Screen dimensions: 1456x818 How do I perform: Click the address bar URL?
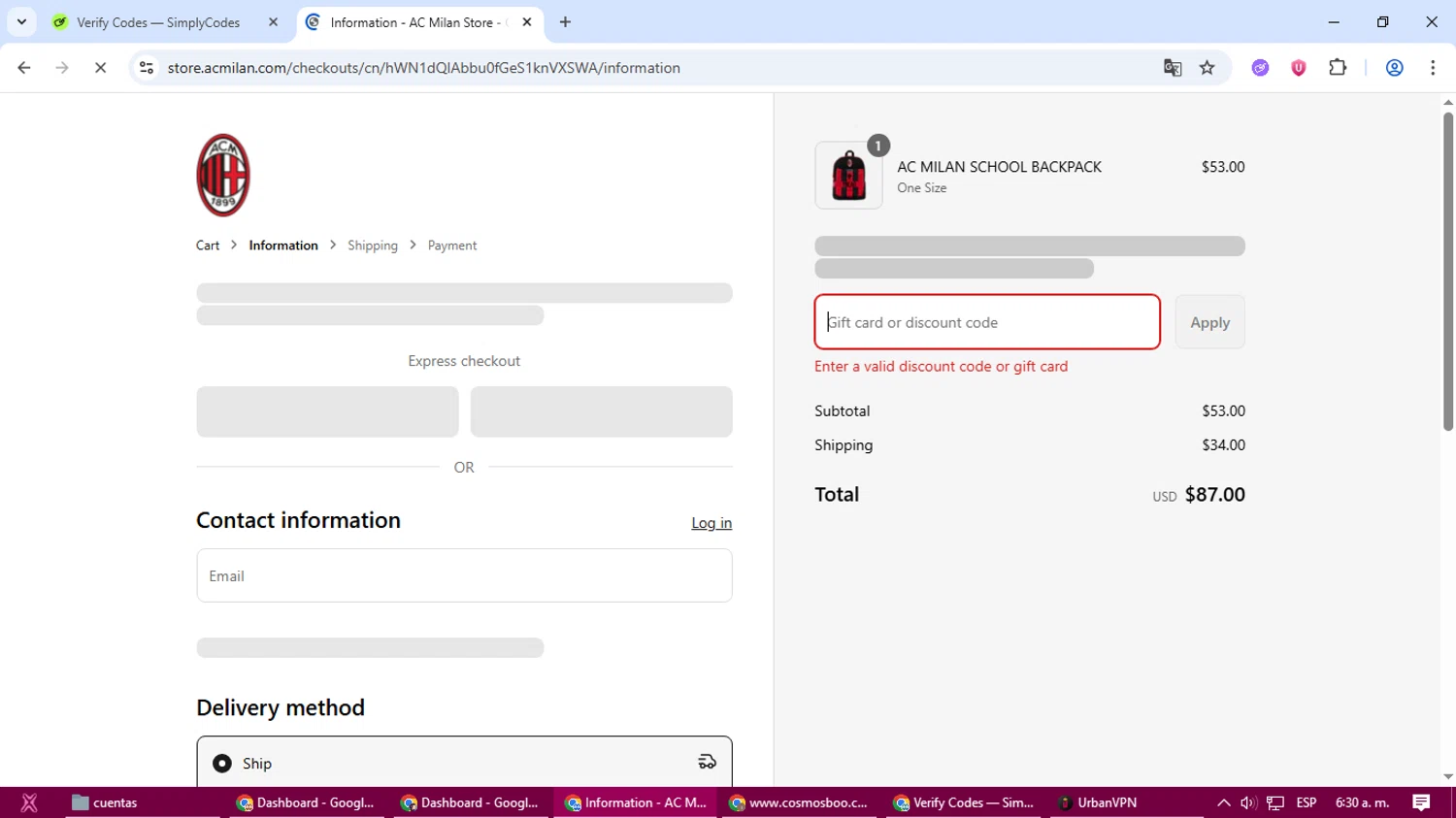pyautogui.click(x=423, y=68)
